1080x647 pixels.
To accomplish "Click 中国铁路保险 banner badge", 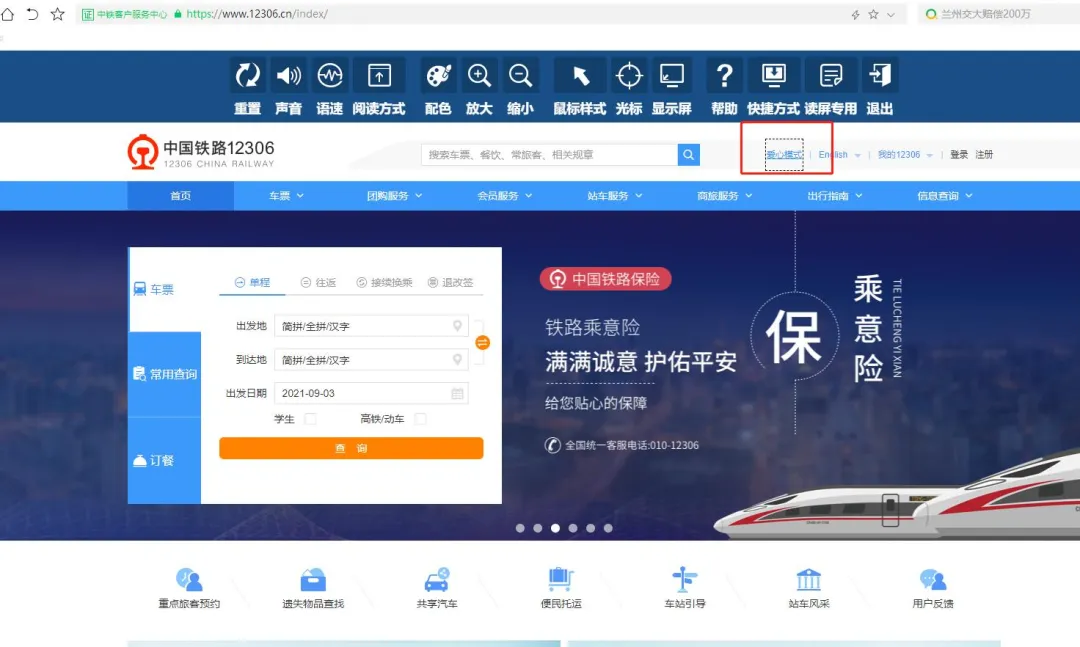I will [x=605, y=279].
